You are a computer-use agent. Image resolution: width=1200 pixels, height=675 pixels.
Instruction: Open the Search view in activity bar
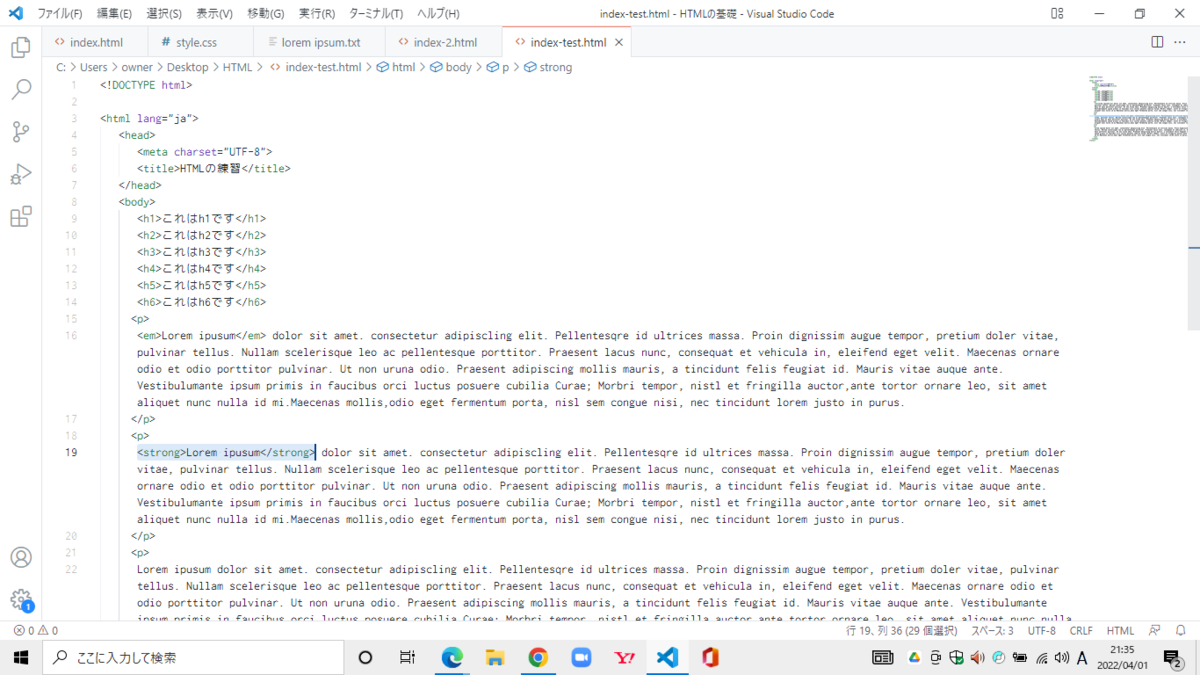tap(20, 90)
